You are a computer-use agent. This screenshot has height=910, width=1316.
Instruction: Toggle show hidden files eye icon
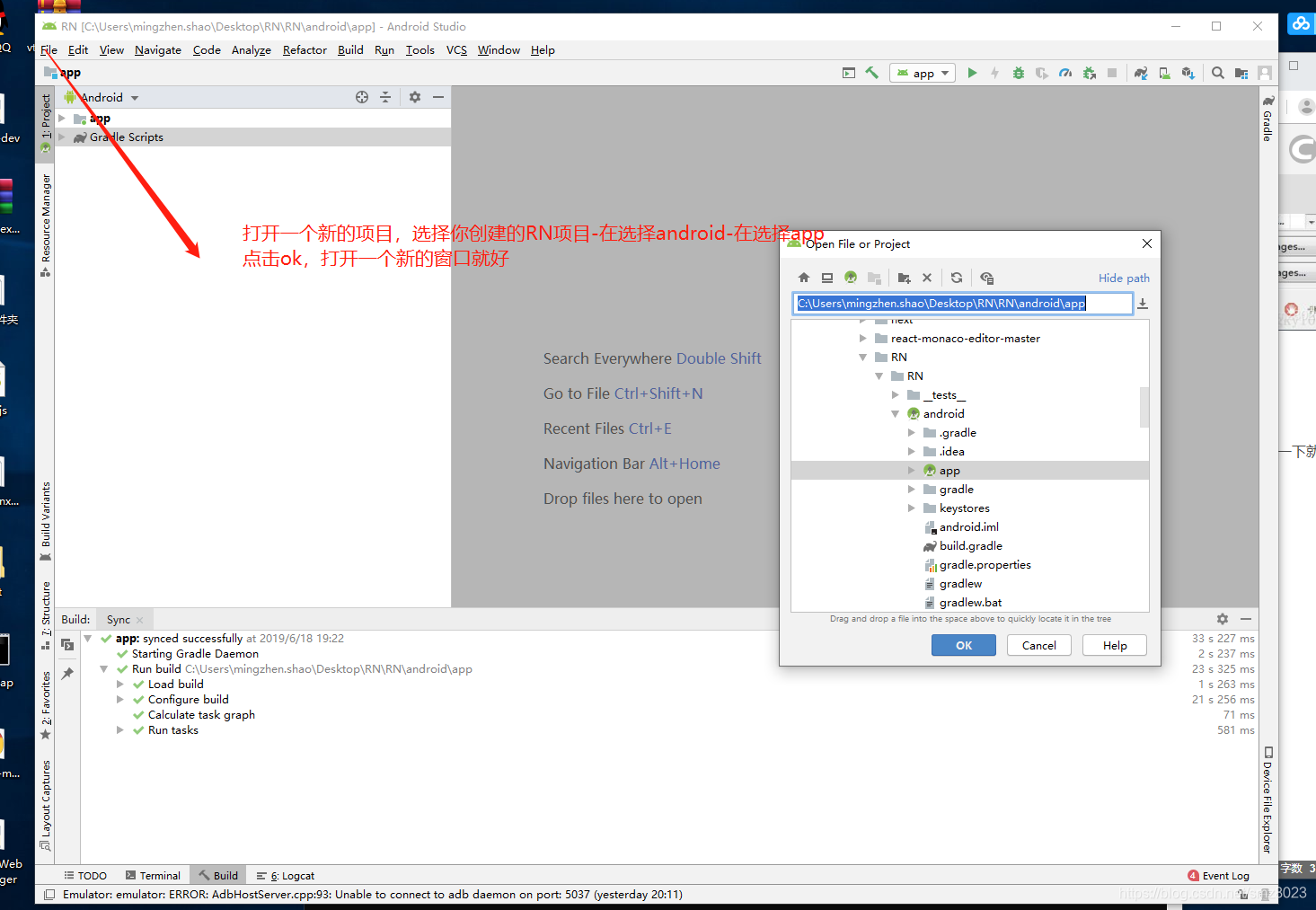[x=986, y=278]
